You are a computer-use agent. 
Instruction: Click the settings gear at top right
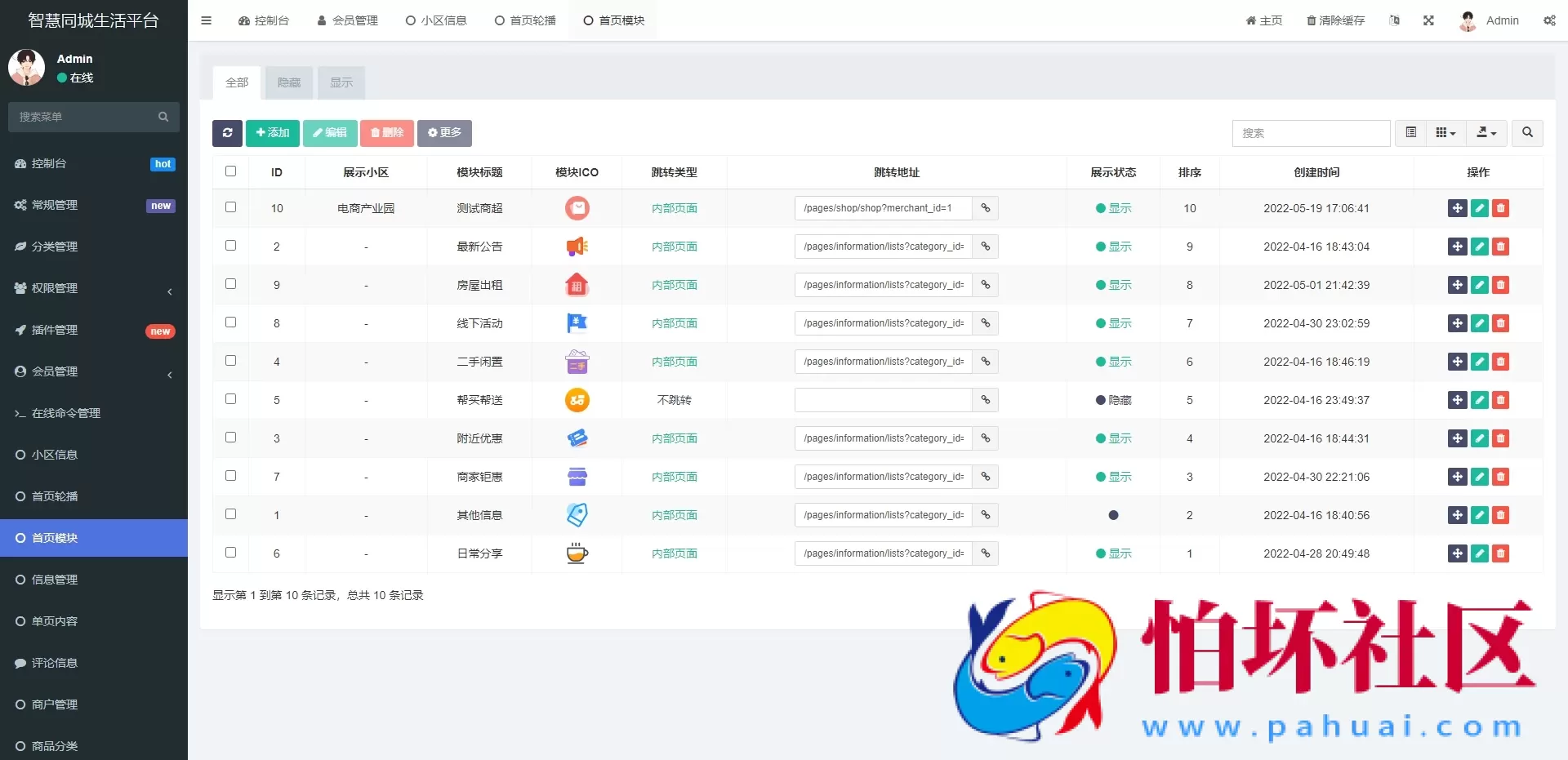[x=1549, y=20]
